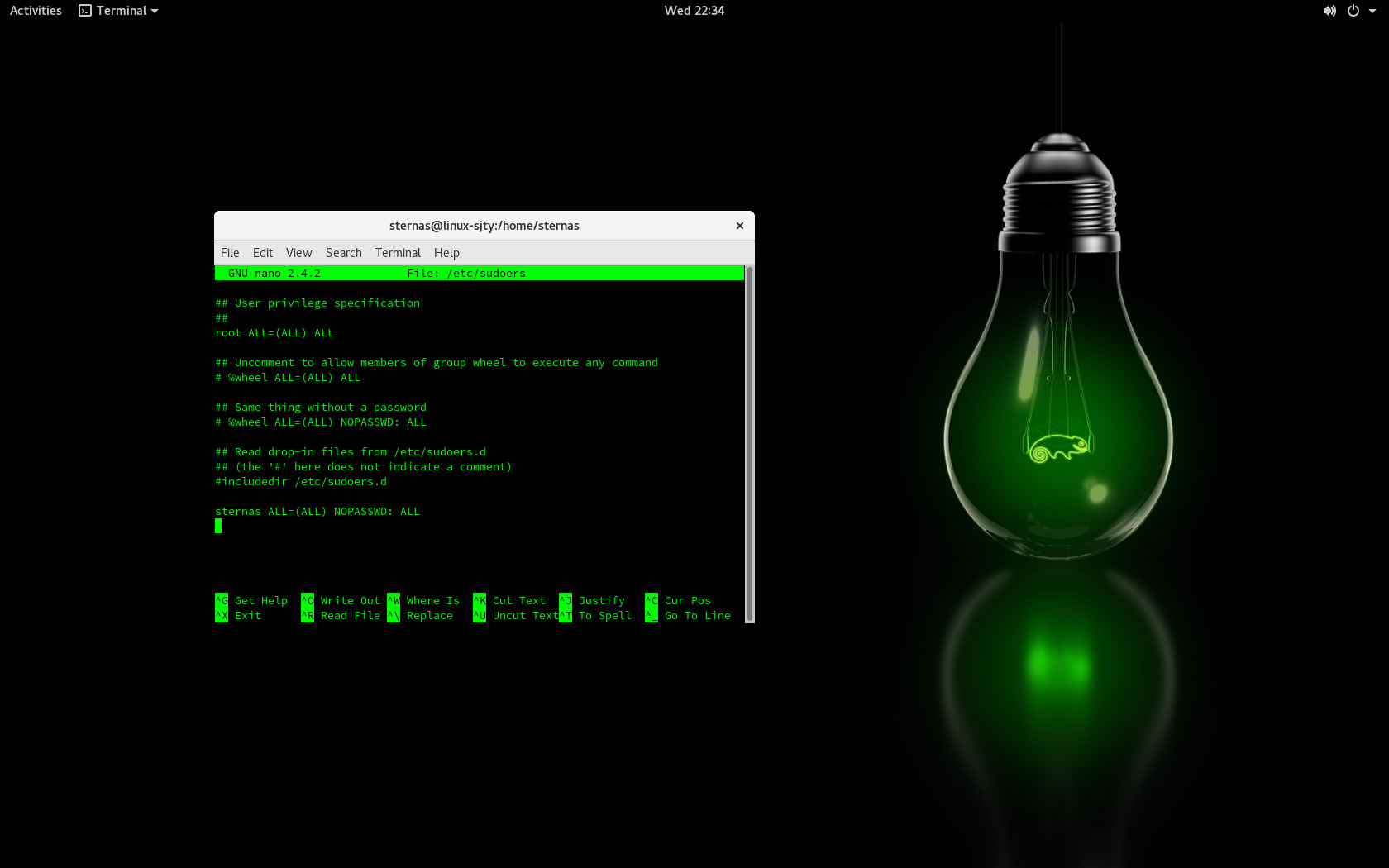Click the 'sternas ALL=(ALL) NOPASSWD: ALL' line
Viewport: 1389px width, 868px height.
click(317, 512)
